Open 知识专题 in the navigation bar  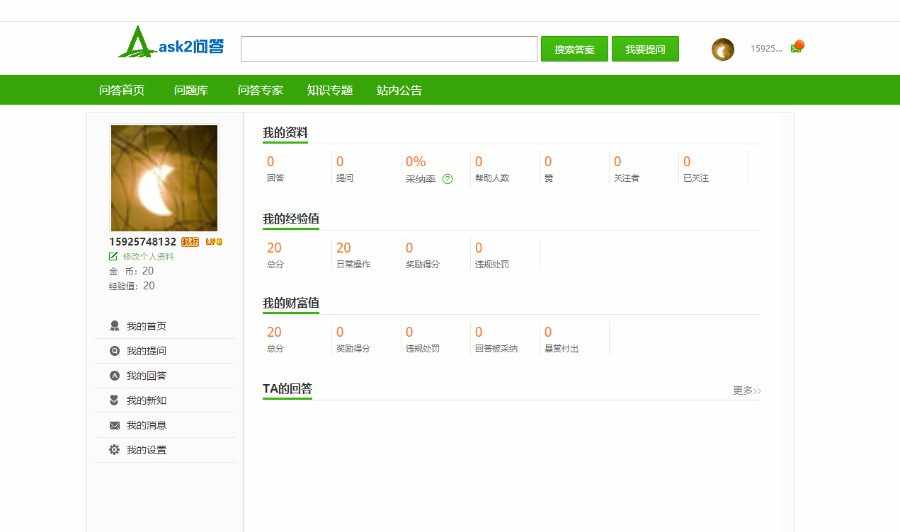point(329,90)
